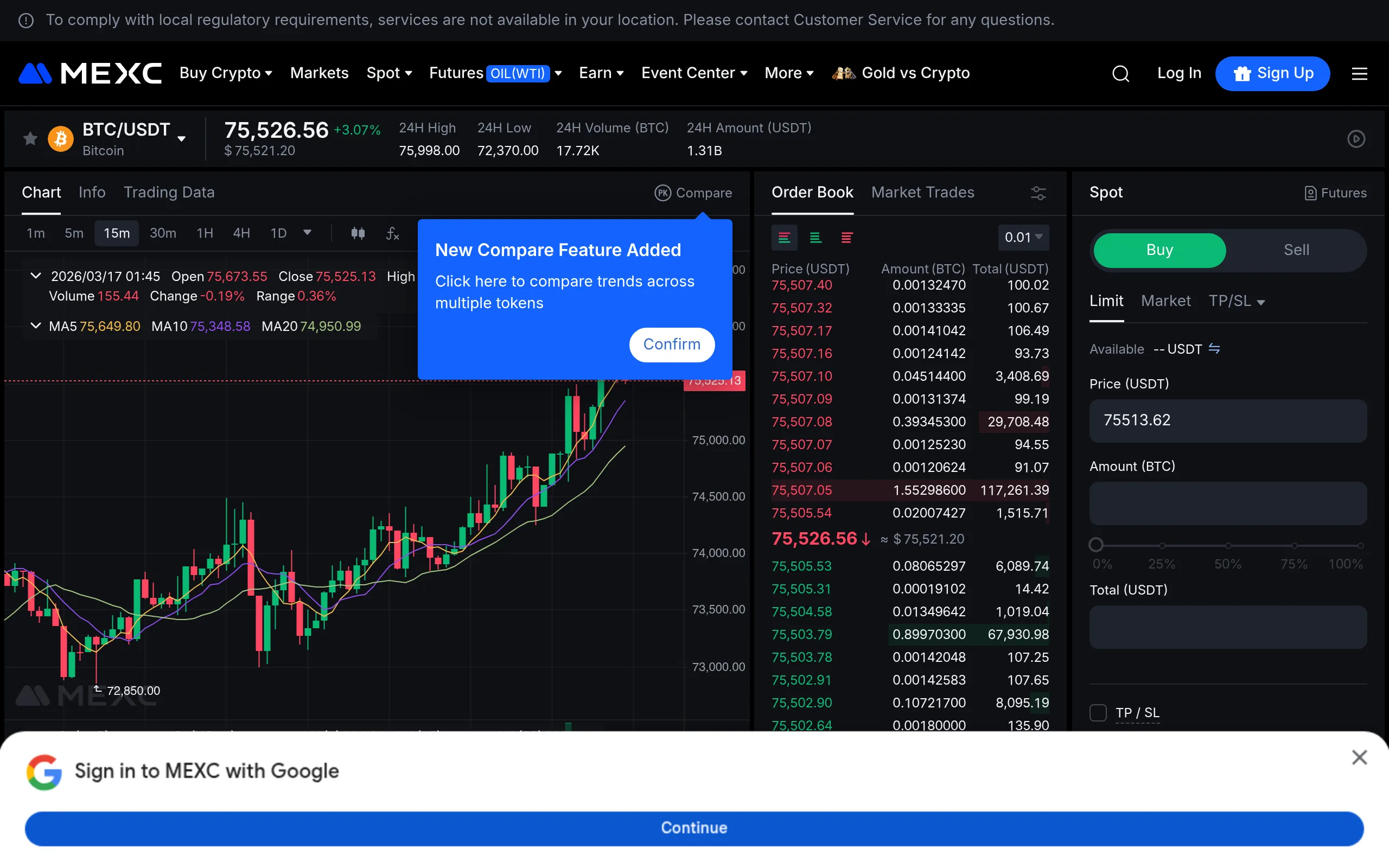Switch the order panel to Sell
This screenshot has width=1389, height=868.
tap(1297, 250)
